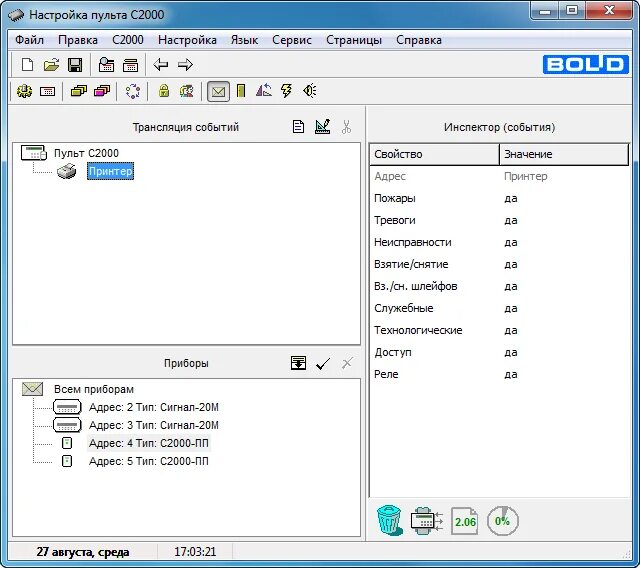Click the read from console icon
Image resolution: width=640 pixels, height=568 pixels.
106,64
